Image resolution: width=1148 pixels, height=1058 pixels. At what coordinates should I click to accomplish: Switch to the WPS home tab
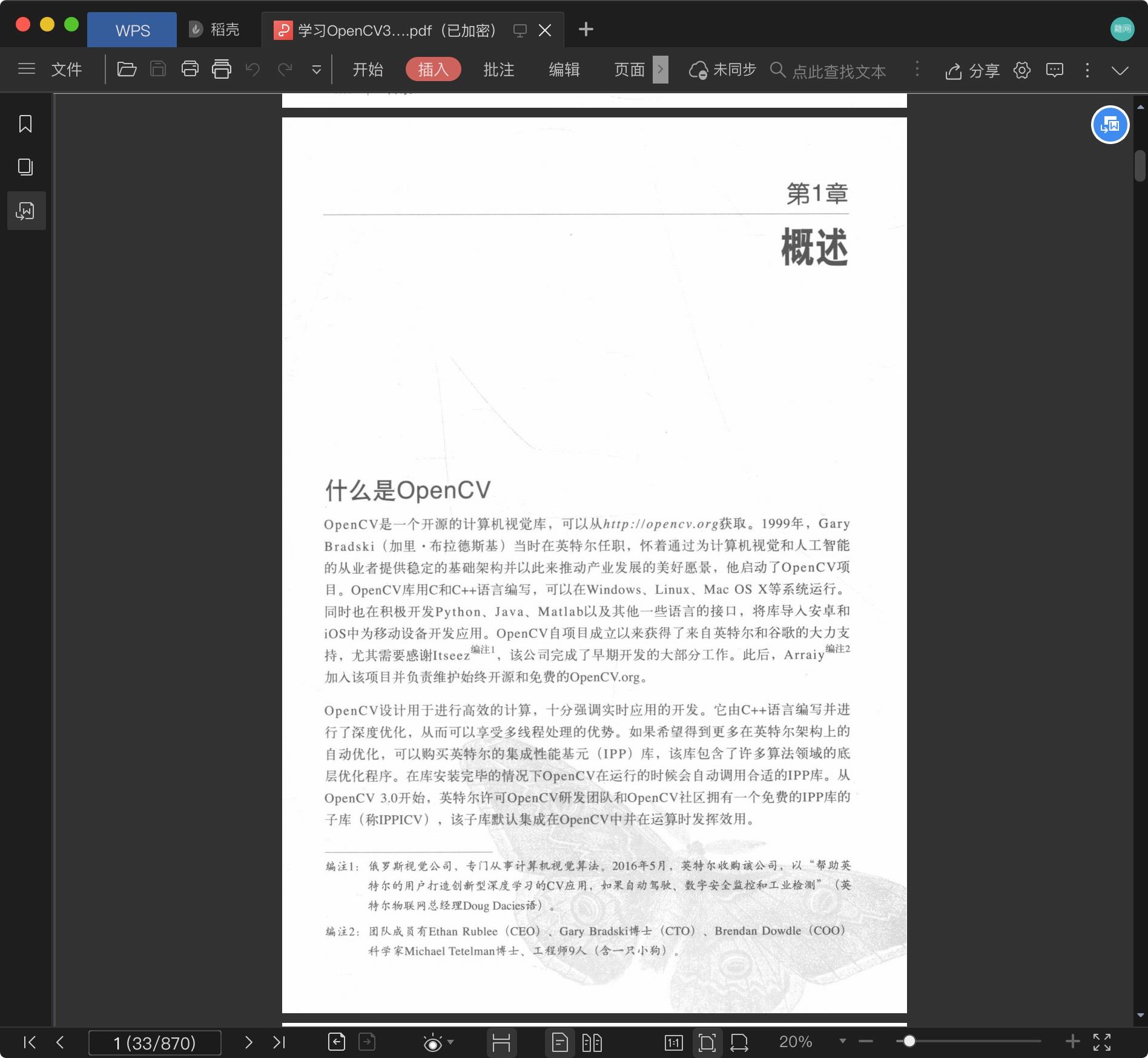tap(132, 30)
